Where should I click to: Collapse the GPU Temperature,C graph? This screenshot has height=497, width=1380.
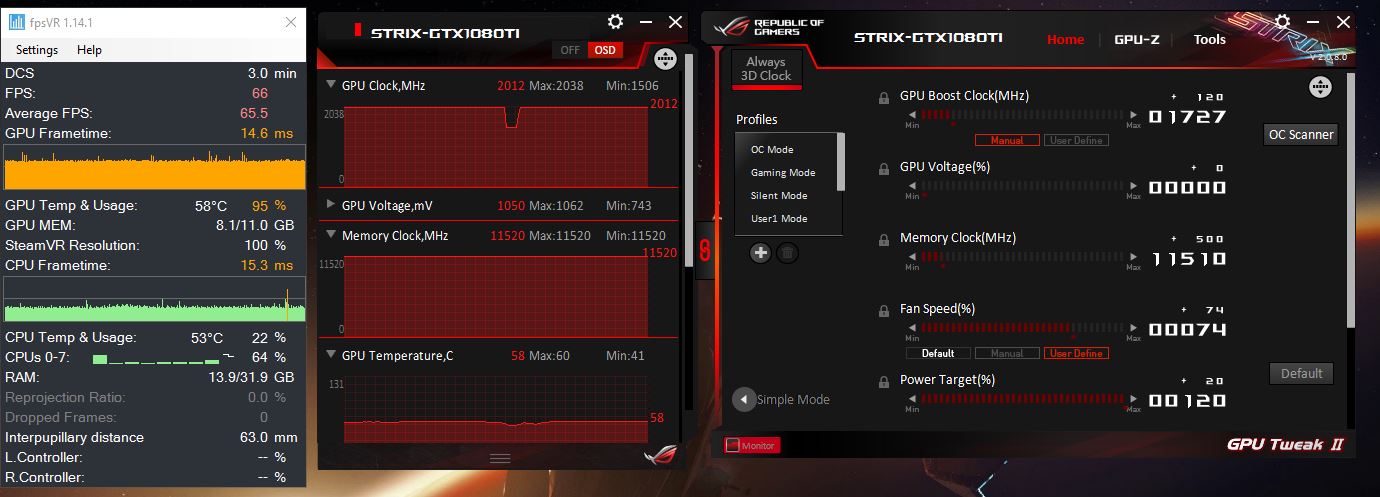[x=331, y=355]
